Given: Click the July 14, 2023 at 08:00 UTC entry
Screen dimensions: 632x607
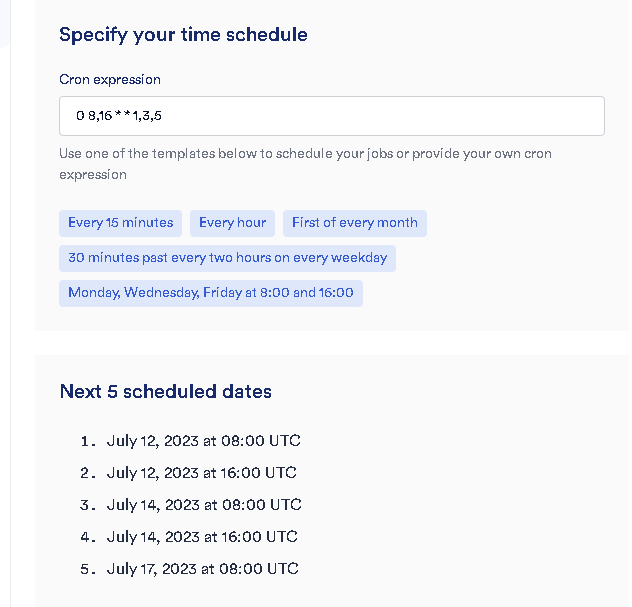Looking at the screenshot, I should [203, 505].
